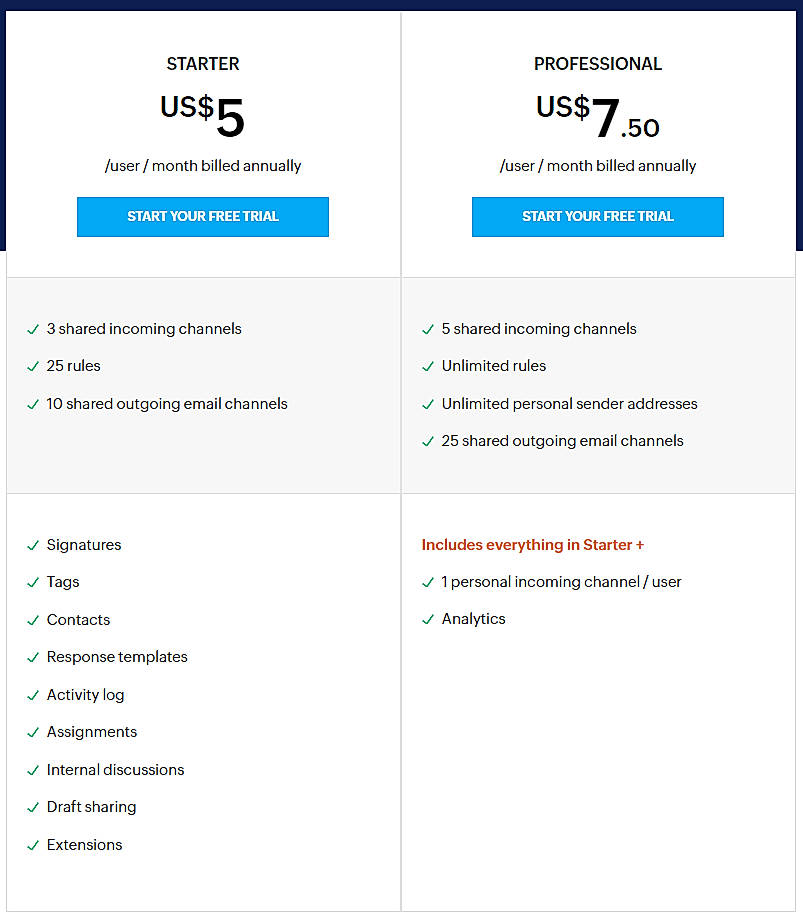The image size is (803, 923).
Task: Click the checkmark beside Internal discussions
Action: tap(32, 770)
